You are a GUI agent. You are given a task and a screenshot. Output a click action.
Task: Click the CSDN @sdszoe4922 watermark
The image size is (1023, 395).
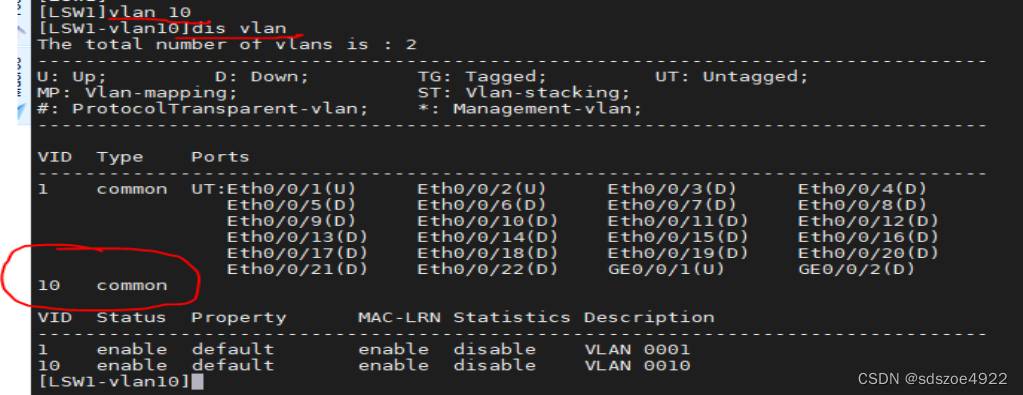[x=932, y=379]
